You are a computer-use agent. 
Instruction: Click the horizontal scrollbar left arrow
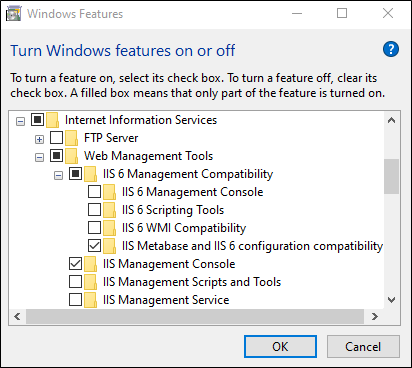coord(17,316)
